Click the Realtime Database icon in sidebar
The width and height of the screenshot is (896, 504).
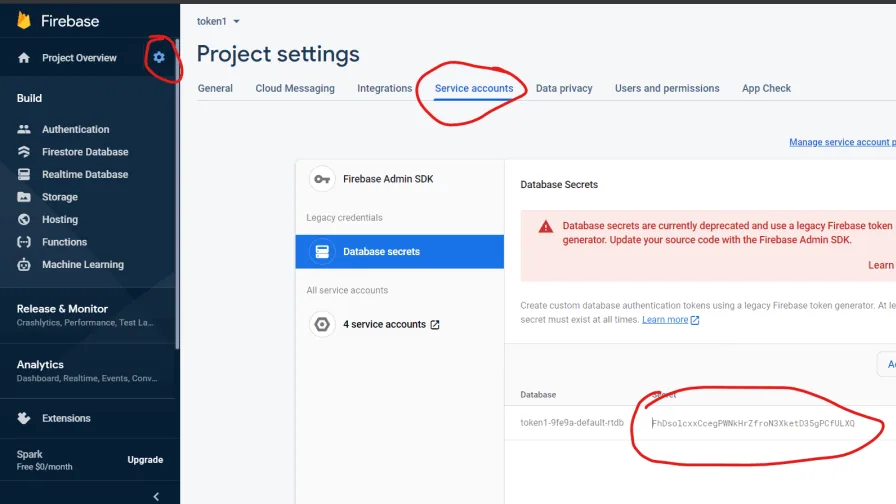[x=23, y=174]
